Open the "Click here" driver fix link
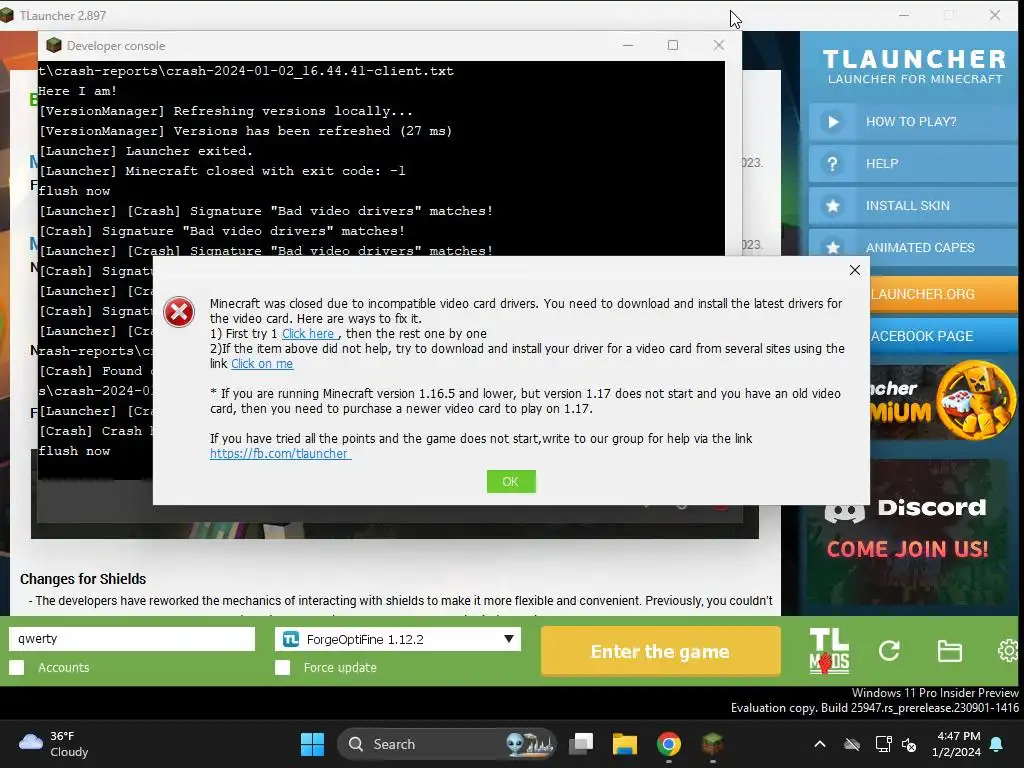The height and width of the screenshot is (768, 1024). [308, 334]
